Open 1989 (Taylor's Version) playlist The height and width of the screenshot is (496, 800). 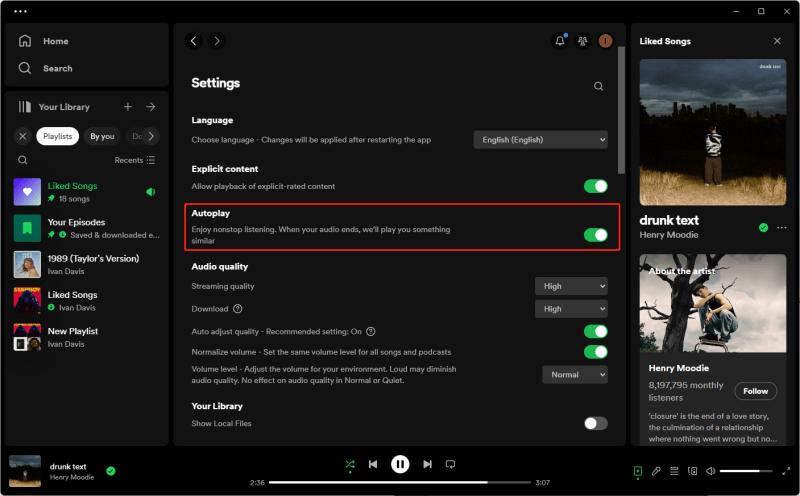pyautogui.click(x=86, y=264)
